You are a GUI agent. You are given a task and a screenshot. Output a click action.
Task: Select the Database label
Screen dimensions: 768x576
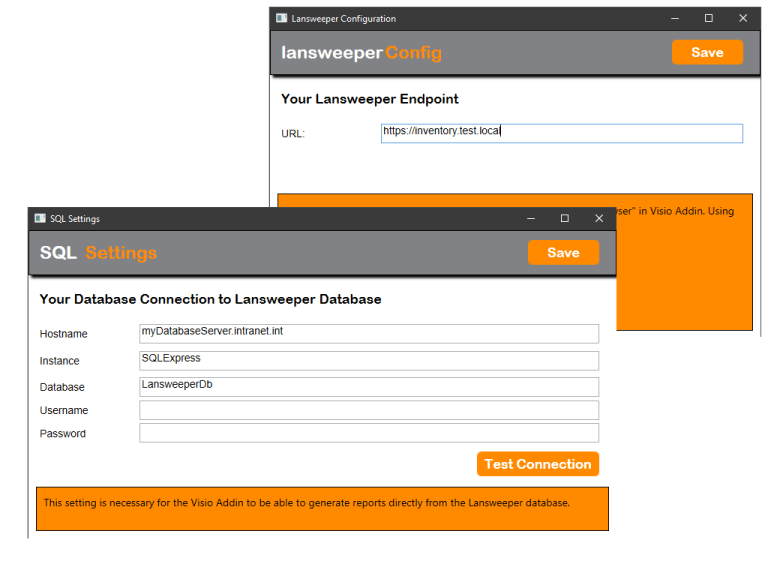coord(62,387)
